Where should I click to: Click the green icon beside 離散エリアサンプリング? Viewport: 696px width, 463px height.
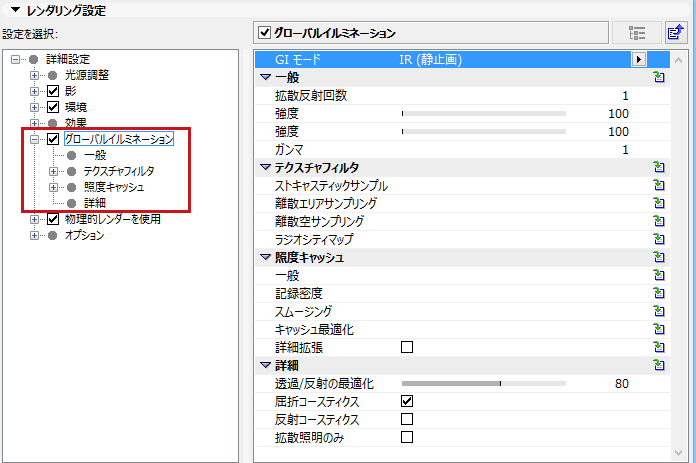[659, 203]
